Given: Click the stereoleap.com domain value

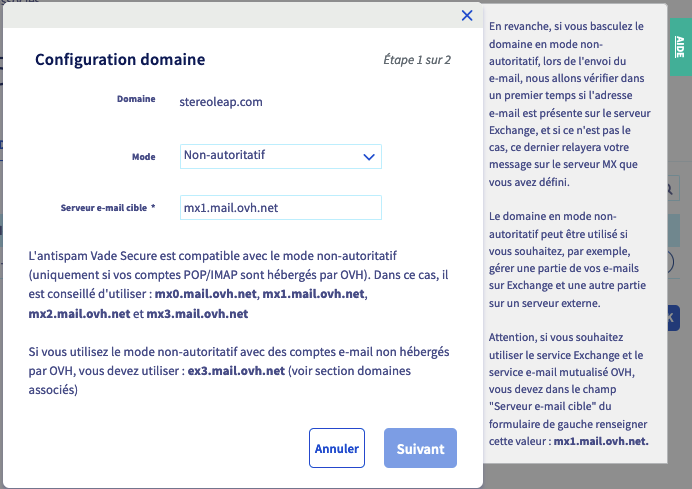Looking at the screenshot, I should [x=220, y=101].
